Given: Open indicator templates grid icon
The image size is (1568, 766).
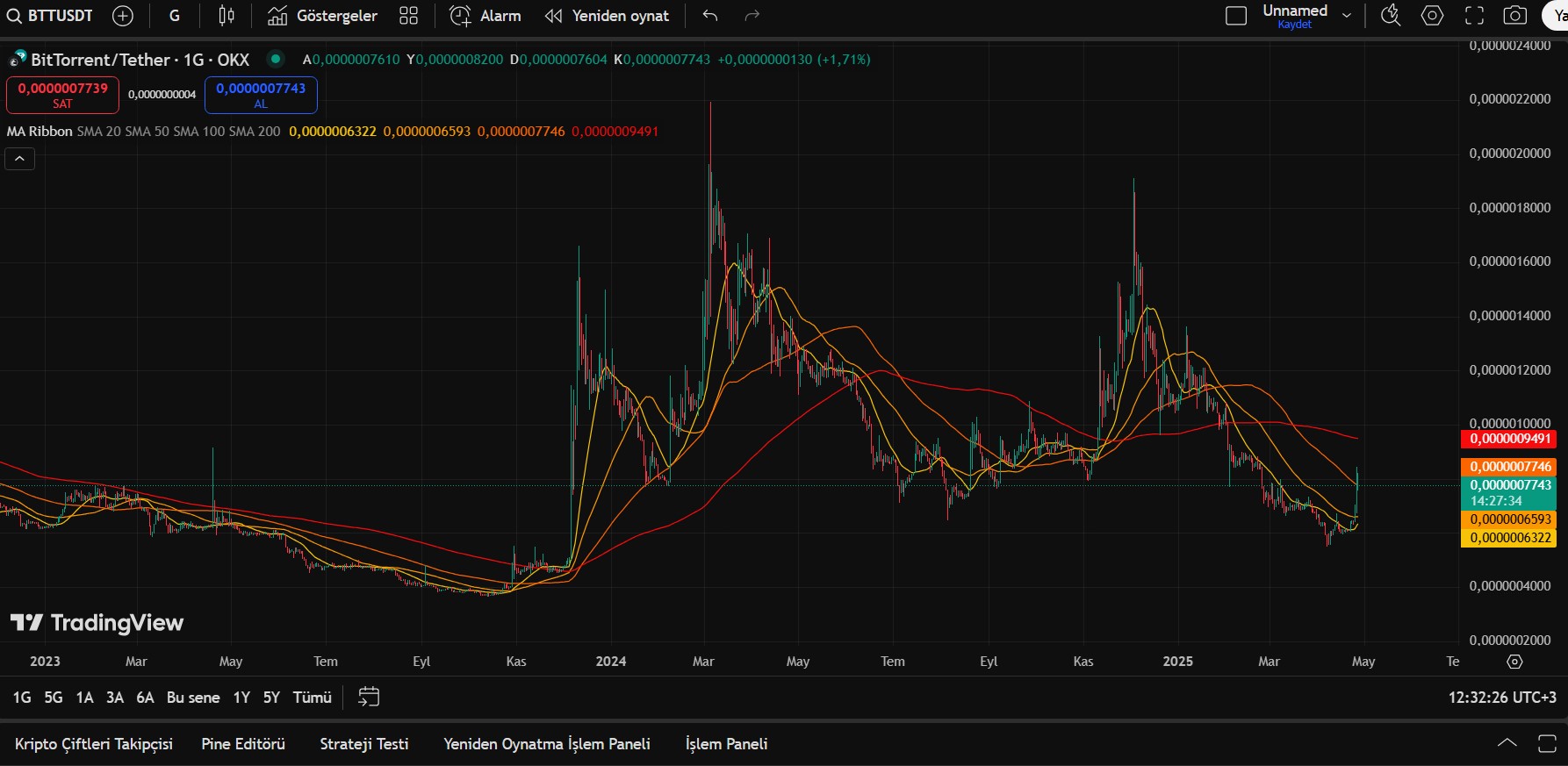Looking at the screenshot, I should click(409, 16).
